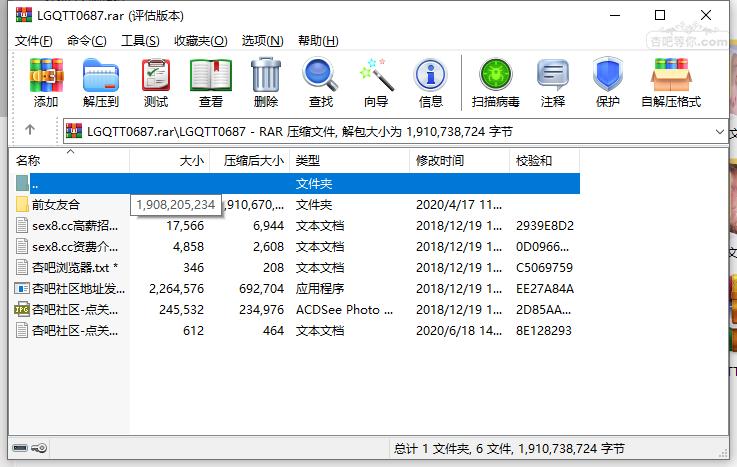Click WinRAR icon in the title bar
This screenshot has height=467, width=737.
24,15
